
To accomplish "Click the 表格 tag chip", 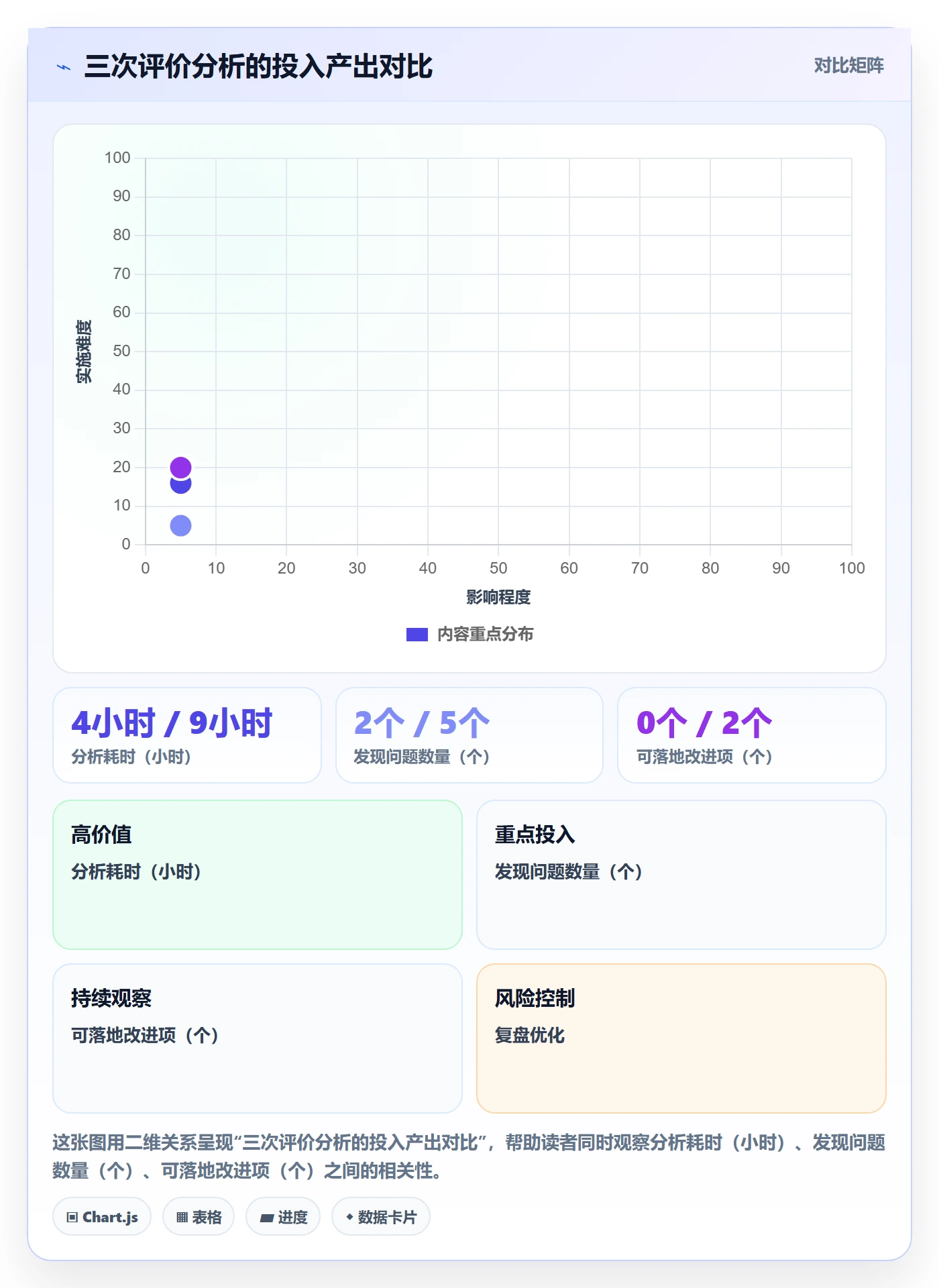I will click(x=199, y=1217).
